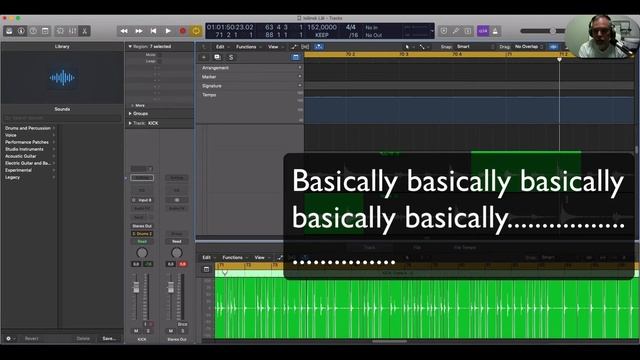This screenshot has height=360, width=640.
Task: Open the Mixer button in control bar
Action: 73,31
